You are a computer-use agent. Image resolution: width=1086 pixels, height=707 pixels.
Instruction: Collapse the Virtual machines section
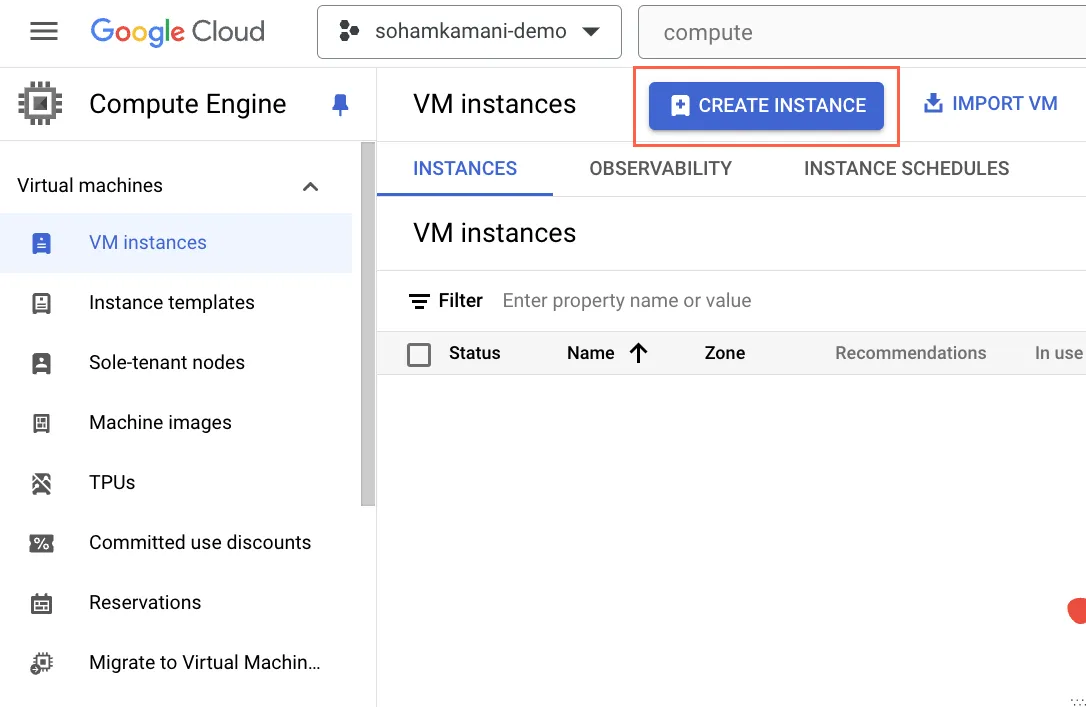pyautogui.click(x=310, y=186)
